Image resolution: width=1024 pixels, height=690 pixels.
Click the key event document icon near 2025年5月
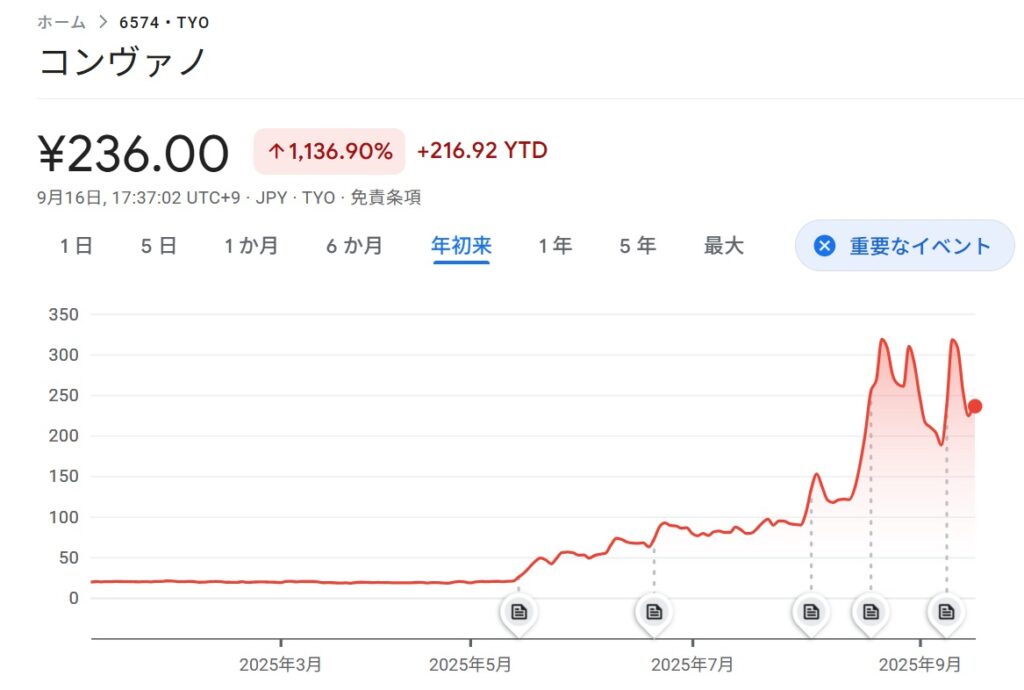click(518, 611)
